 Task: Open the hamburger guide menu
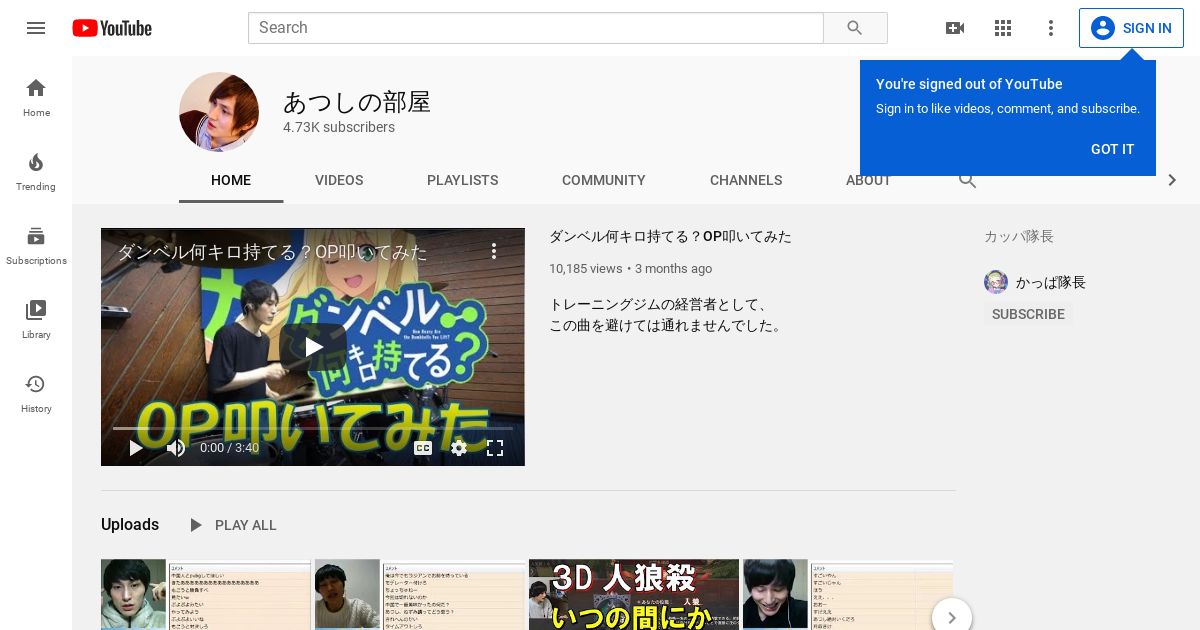(36, 28)
